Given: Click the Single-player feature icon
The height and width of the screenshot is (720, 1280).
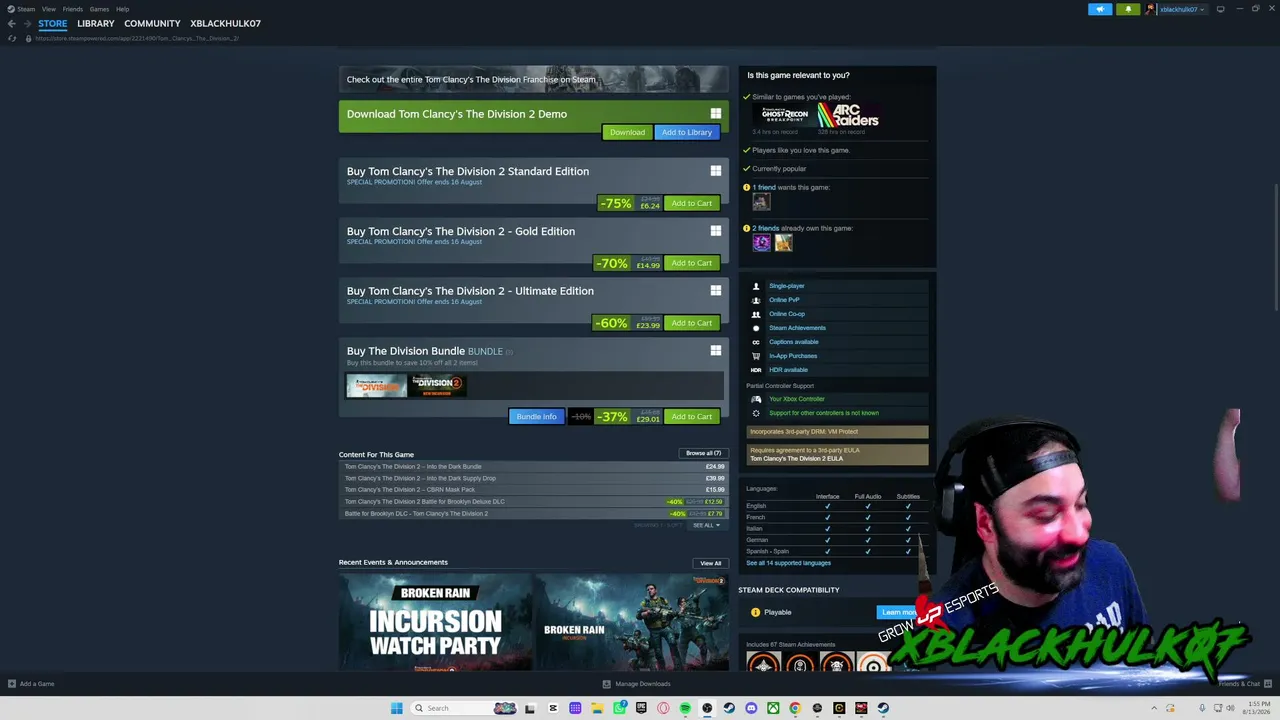Looking at the screenshot, I should [756, 286].
